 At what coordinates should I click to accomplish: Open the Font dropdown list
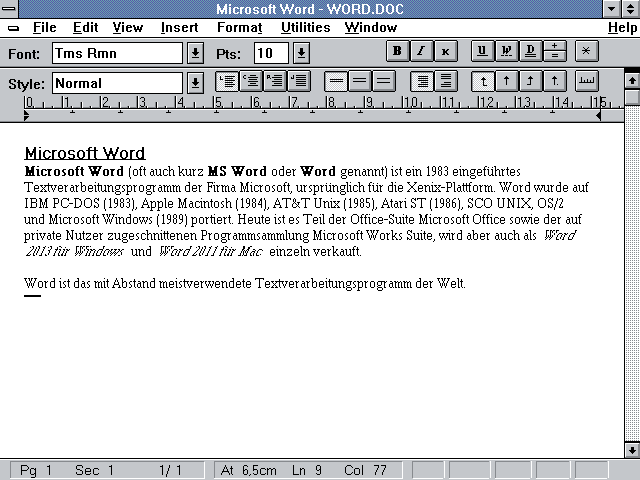[195, 53]
